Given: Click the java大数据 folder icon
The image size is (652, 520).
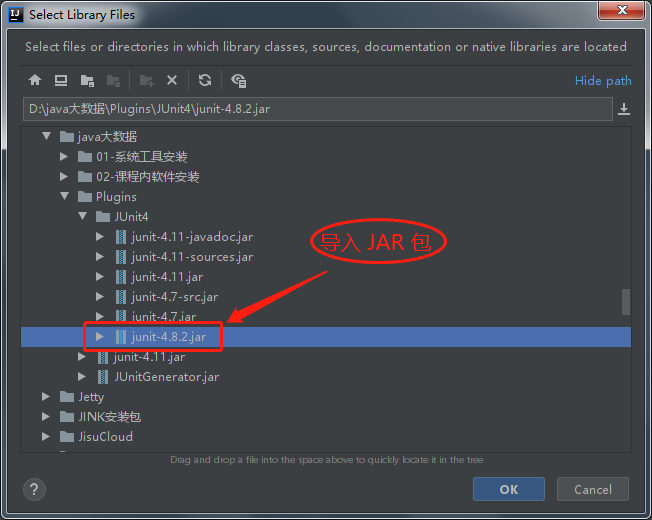Looking at the screenshot, I should [x=67, y=136].
